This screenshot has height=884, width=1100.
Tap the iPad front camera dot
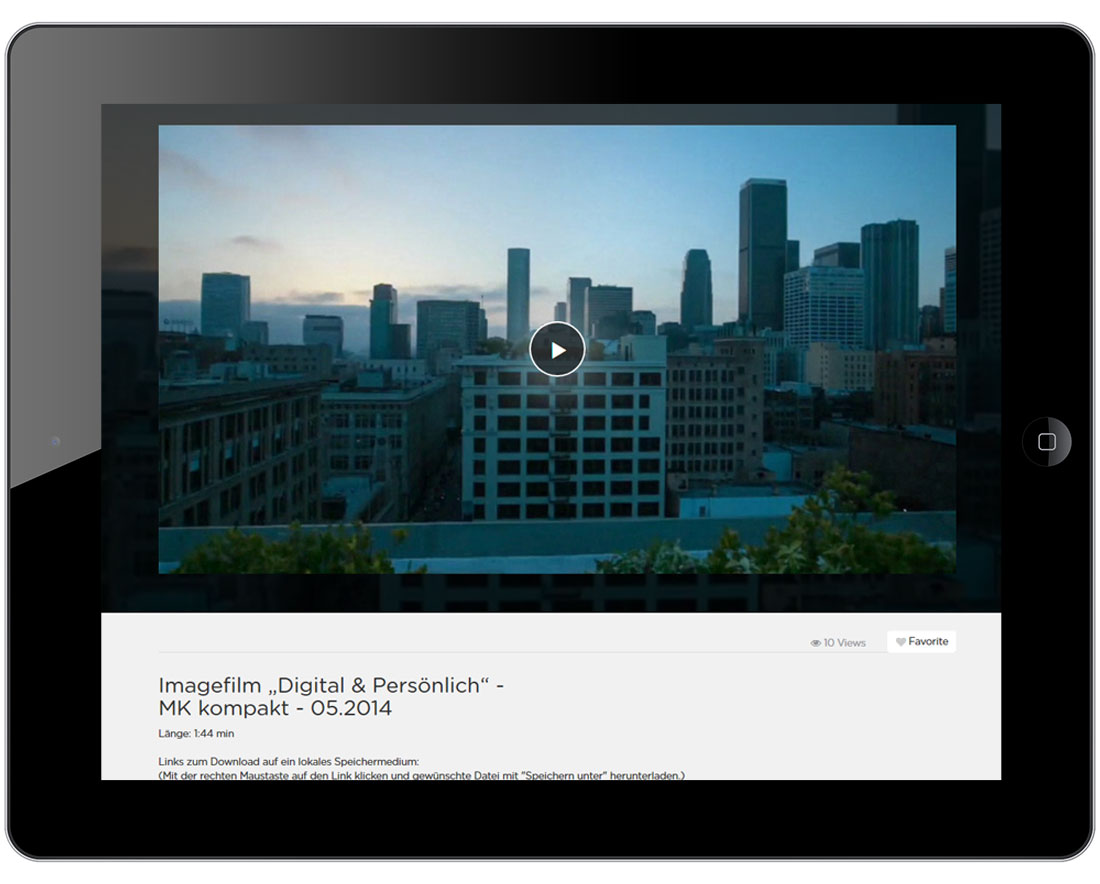[55, 441]
